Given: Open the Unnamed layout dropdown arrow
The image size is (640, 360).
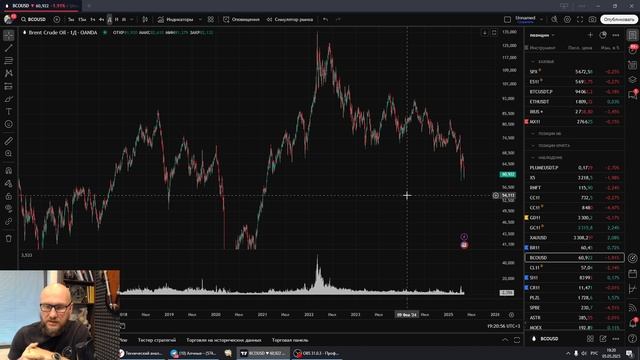Looking at the screenshot, I should click(542, 19).
